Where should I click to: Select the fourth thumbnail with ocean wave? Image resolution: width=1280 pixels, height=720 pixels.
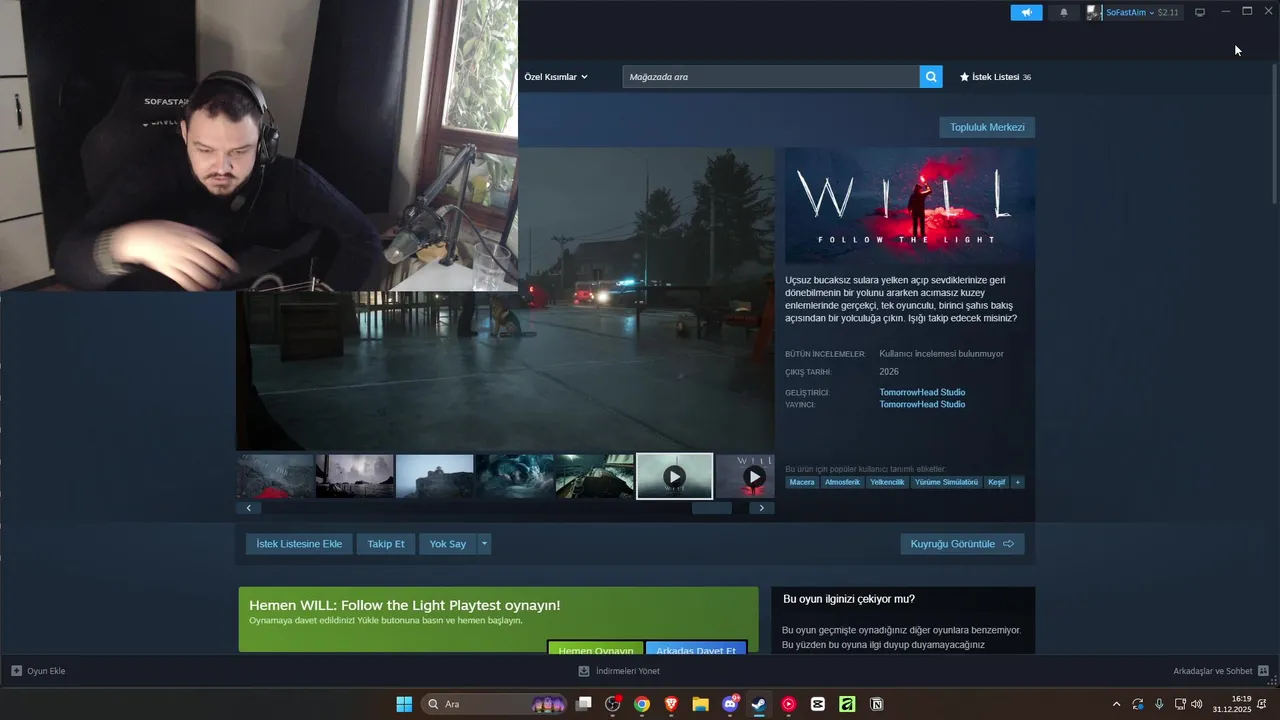pyautogui.click(x=515, y=476)
